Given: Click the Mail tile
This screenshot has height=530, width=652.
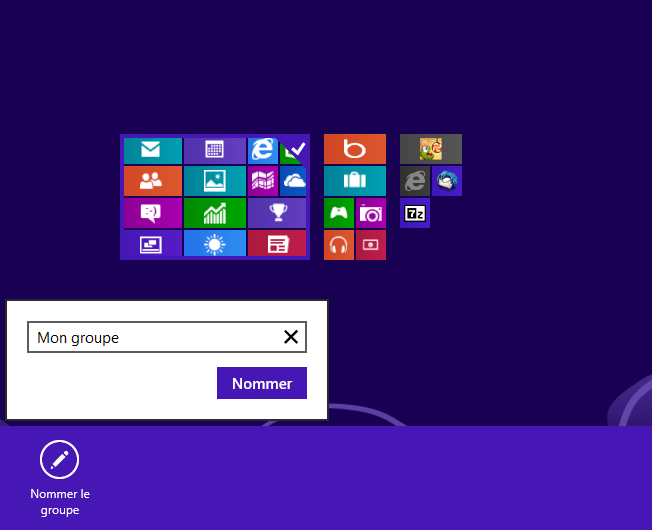Looking at the screenshot, I should 153,150.
